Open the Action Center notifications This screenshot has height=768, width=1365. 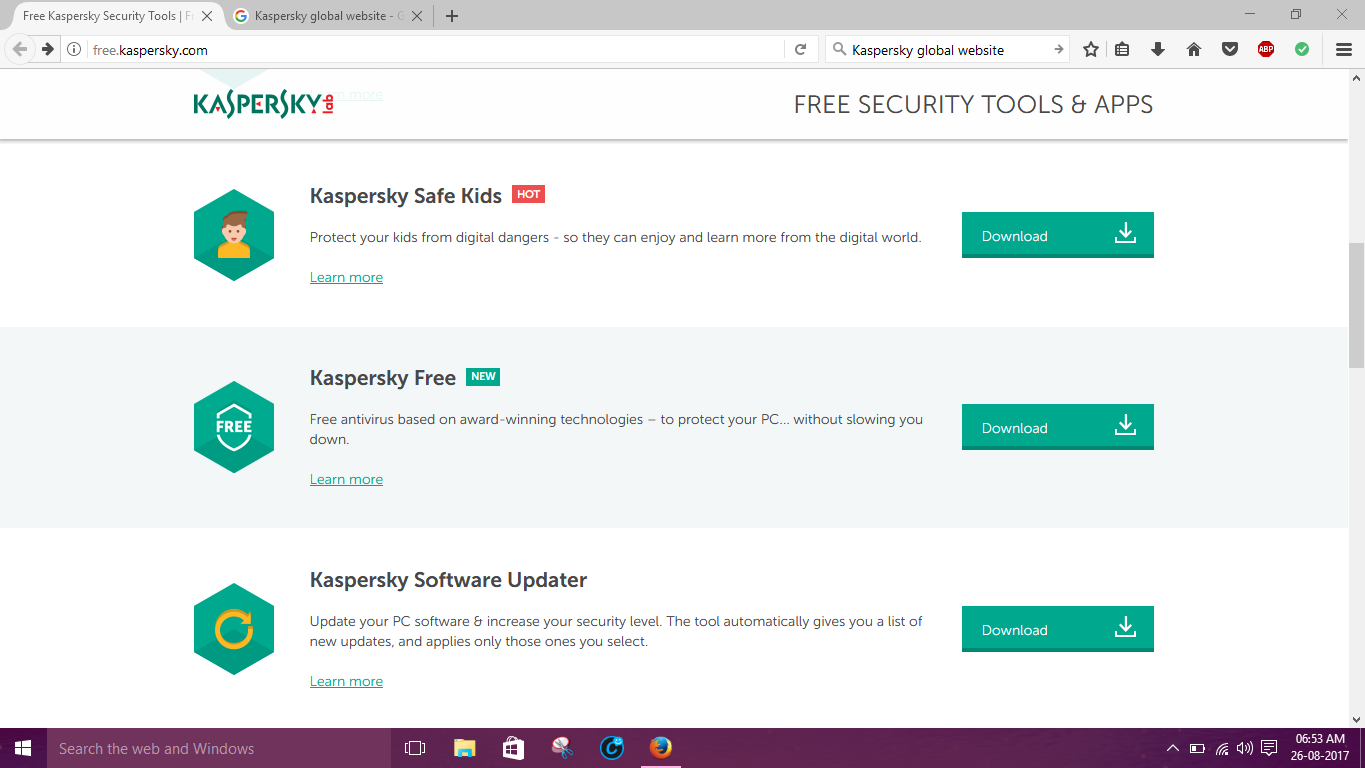pos(1269,748)
